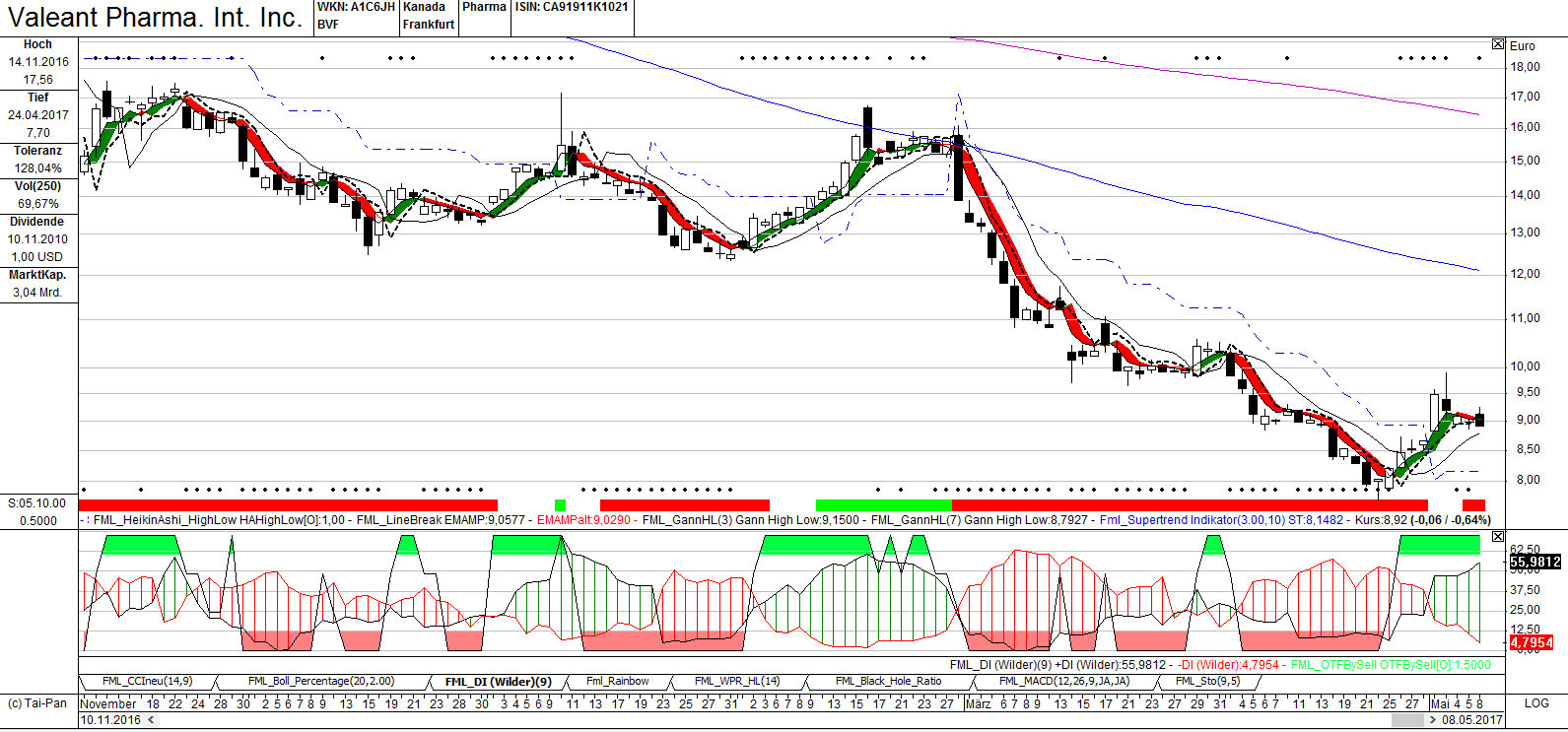Screen dimensions: 1568x732
Task: Click the WKN A1C6JH header cell
Action: coord(356,7)
